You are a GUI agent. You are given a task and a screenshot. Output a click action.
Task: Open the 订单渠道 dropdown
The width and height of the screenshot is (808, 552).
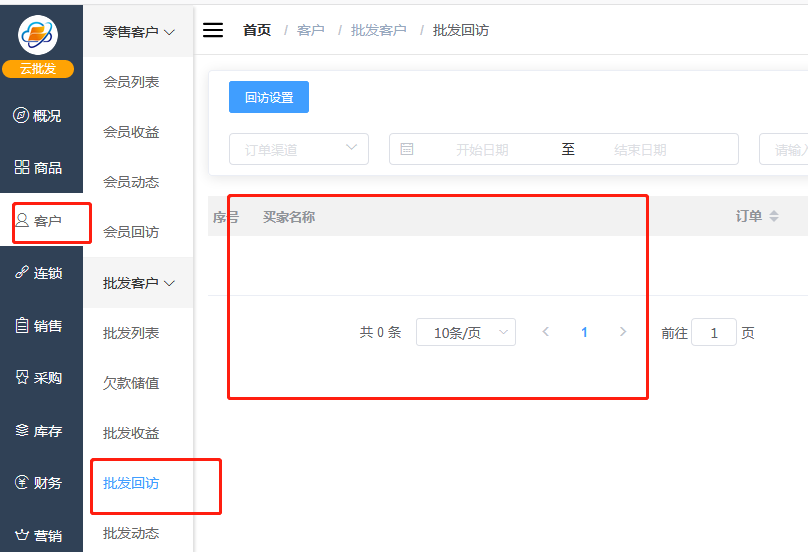[x=299, y=149]
